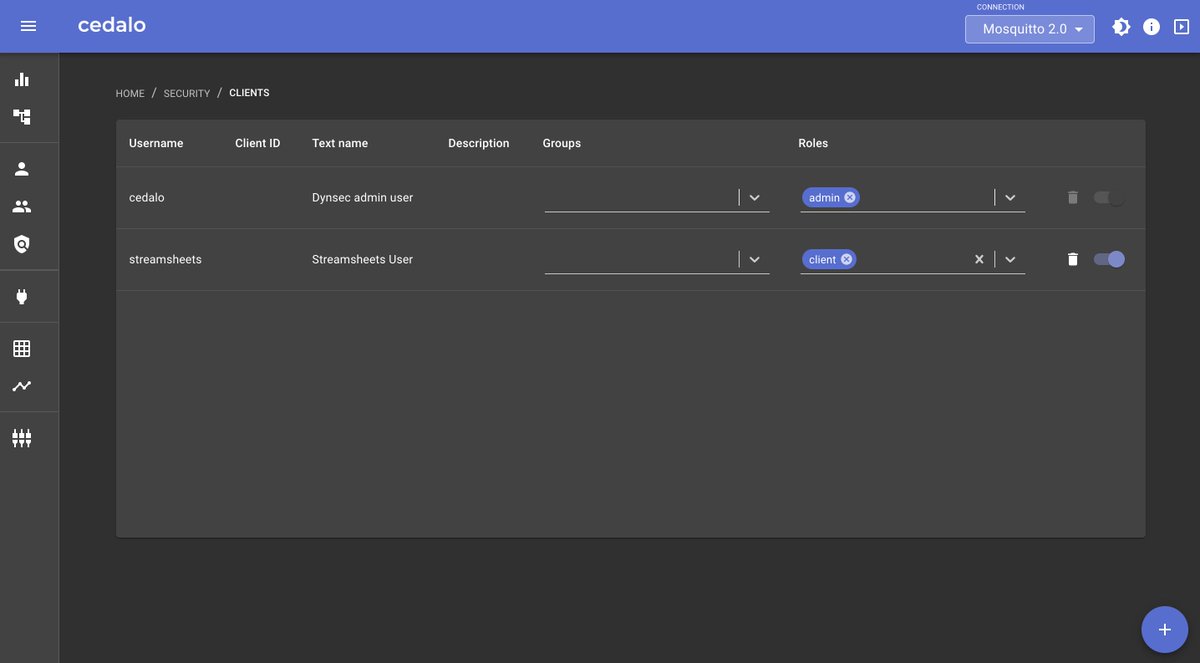Start the tour play icon in top bar
1200x663 pixels.
click(x=1181, y=27)
